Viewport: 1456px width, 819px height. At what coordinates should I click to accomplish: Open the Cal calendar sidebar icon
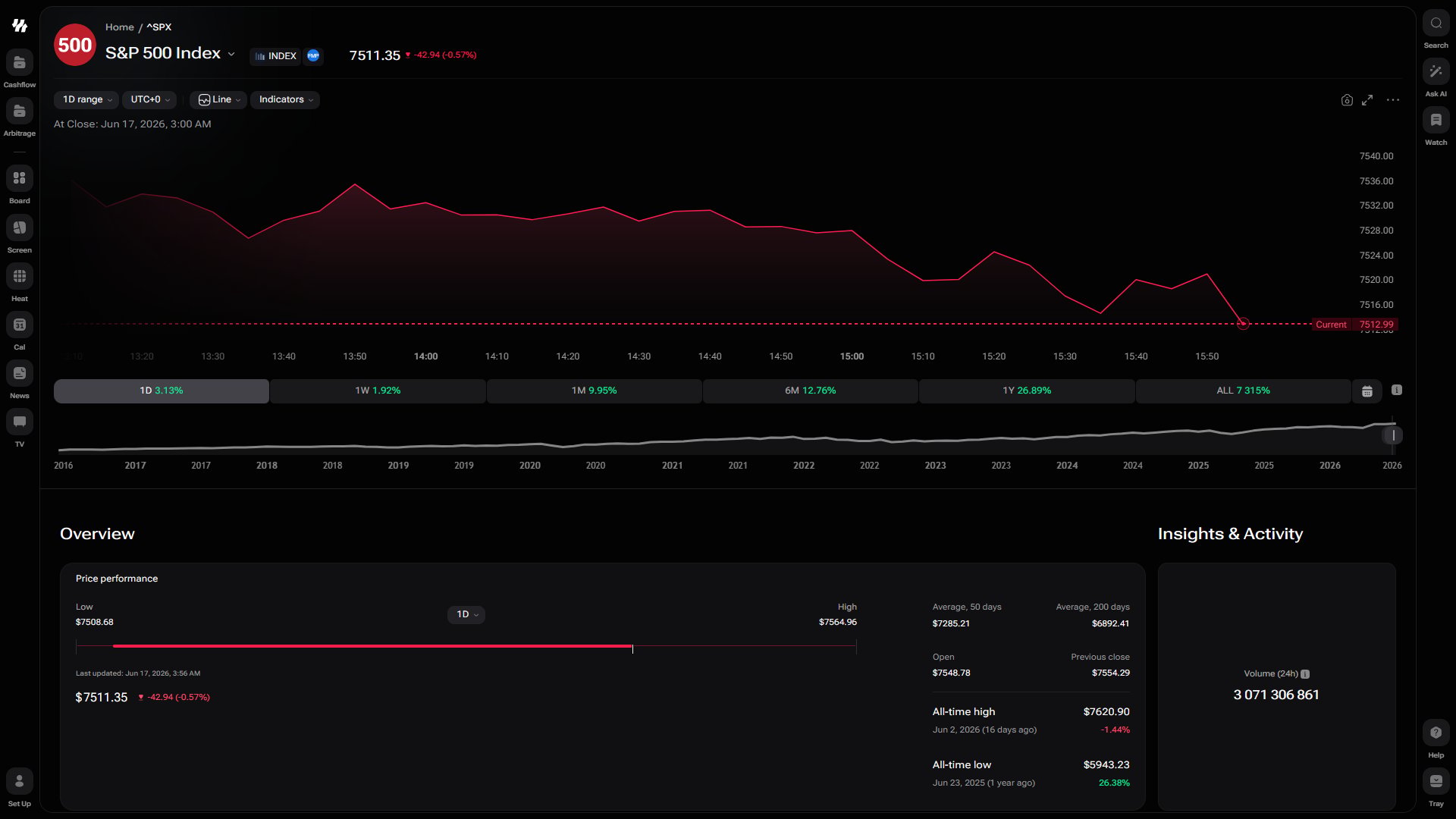20,325
